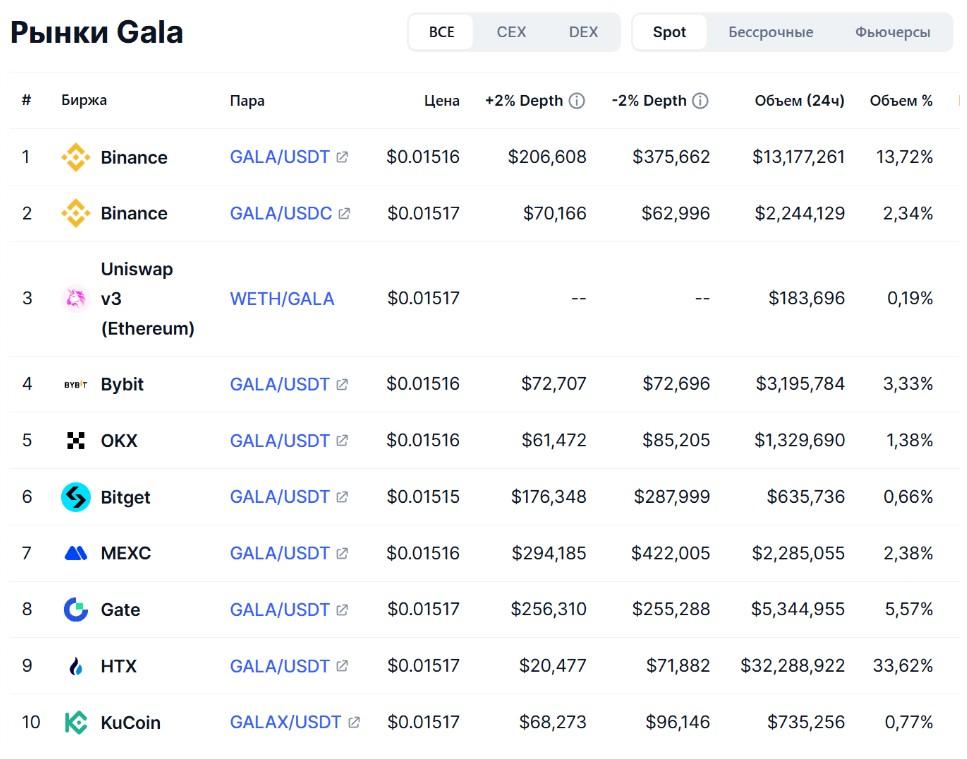Click the Bitget exchange logo
Viewport: 967px width, 759px height.
pos(75,497)
